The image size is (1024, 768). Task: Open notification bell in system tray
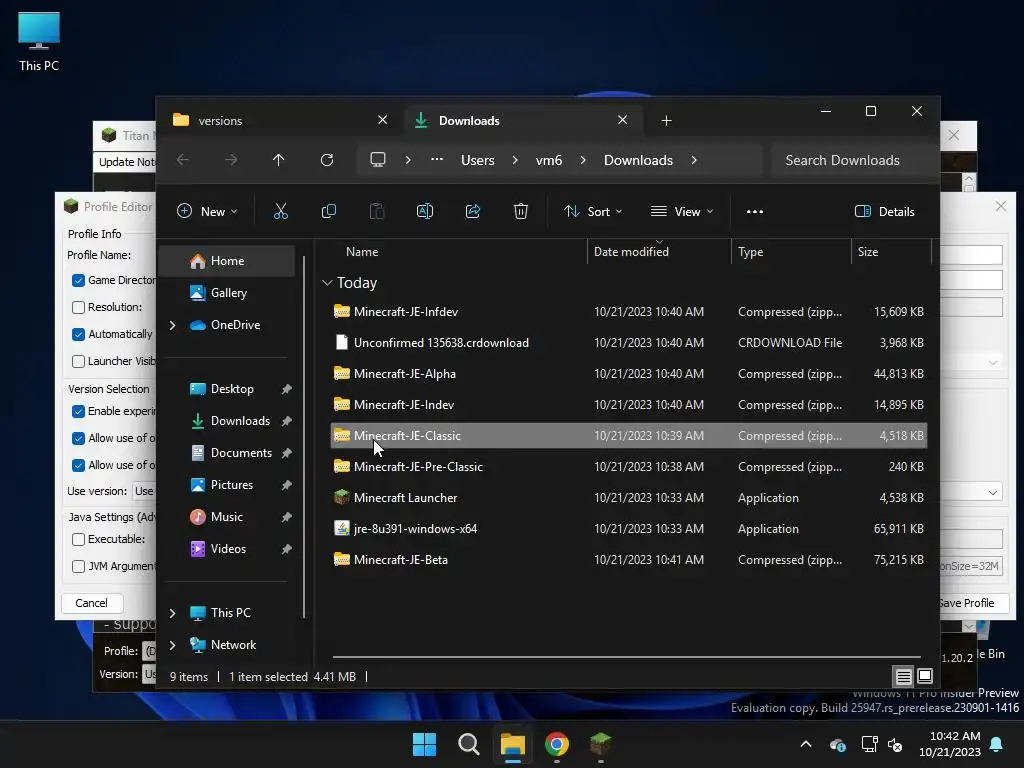pyautogui.click(x=997, y=744)
